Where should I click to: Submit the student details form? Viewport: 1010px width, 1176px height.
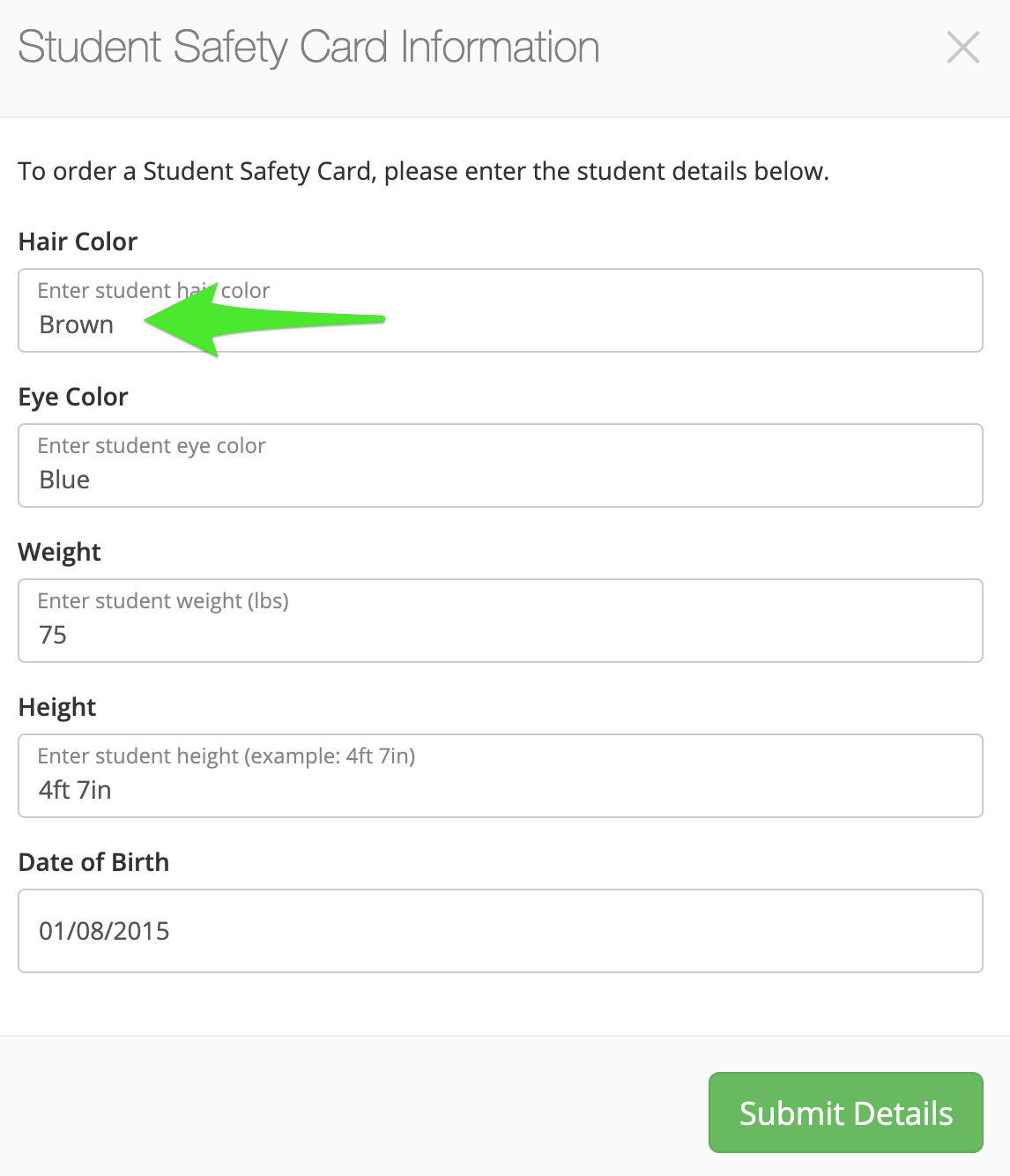846,1113
